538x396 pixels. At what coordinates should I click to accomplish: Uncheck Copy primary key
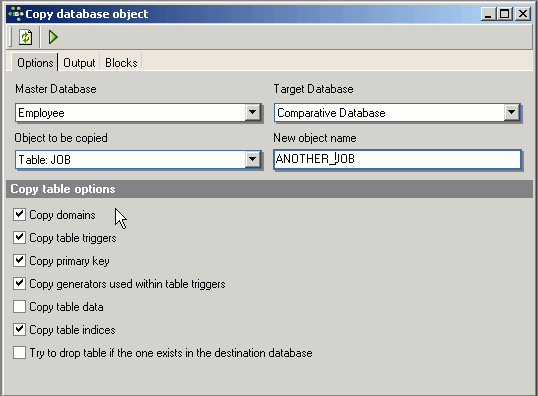click(20, 260)
